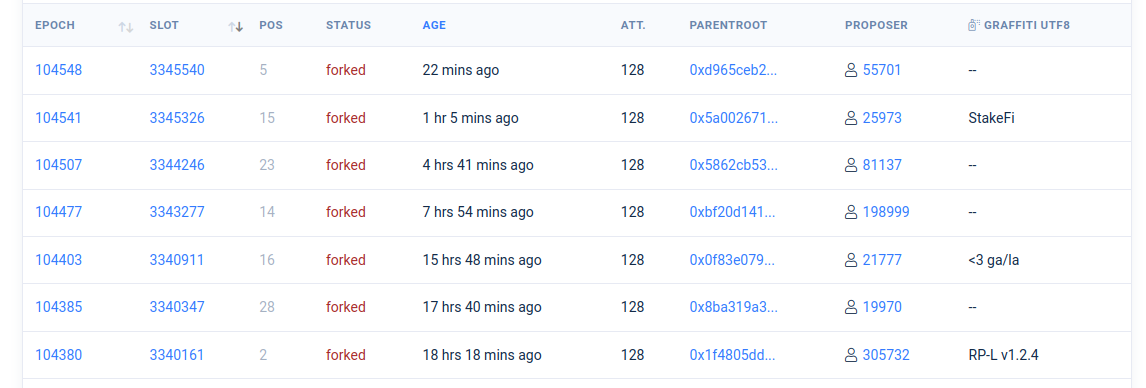Open parent root 0x5862cb53...

(734, 165)
